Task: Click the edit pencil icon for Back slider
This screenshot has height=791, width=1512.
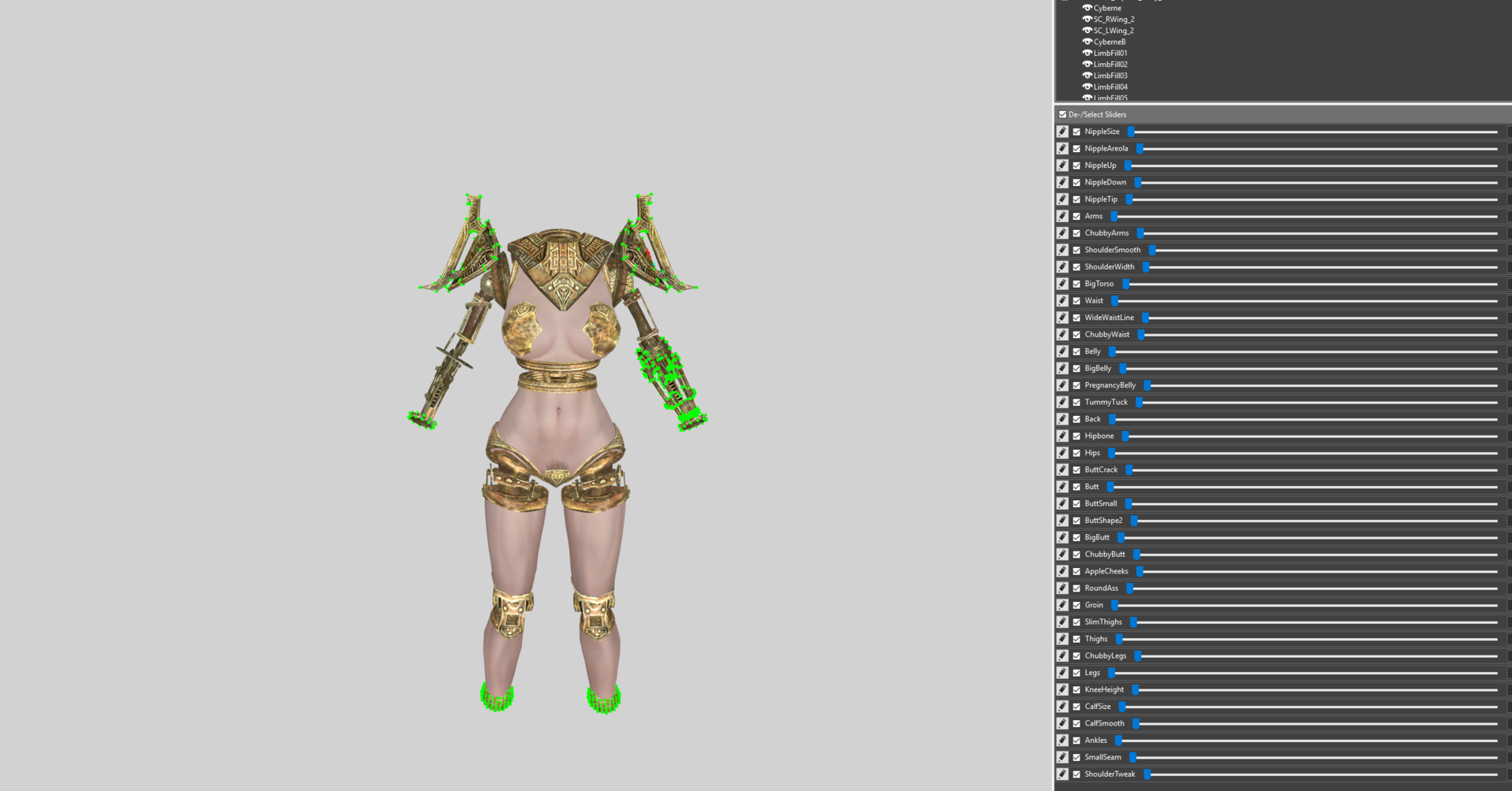Action: coord(1062,419)
